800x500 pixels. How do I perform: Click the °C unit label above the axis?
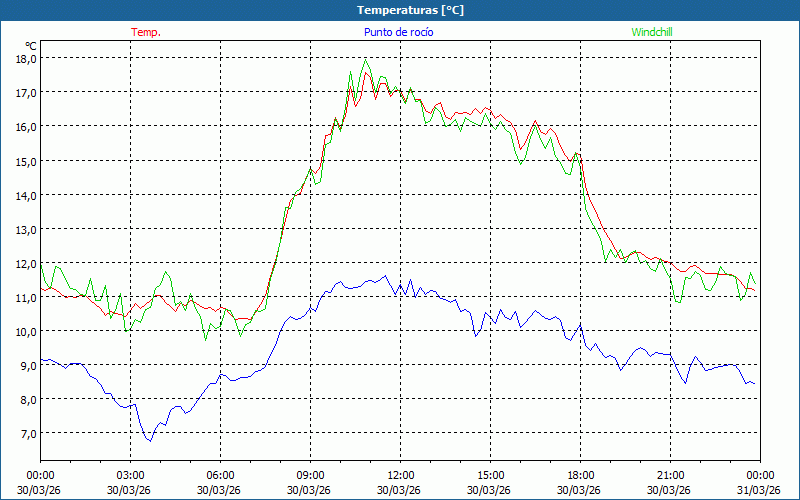31,46
